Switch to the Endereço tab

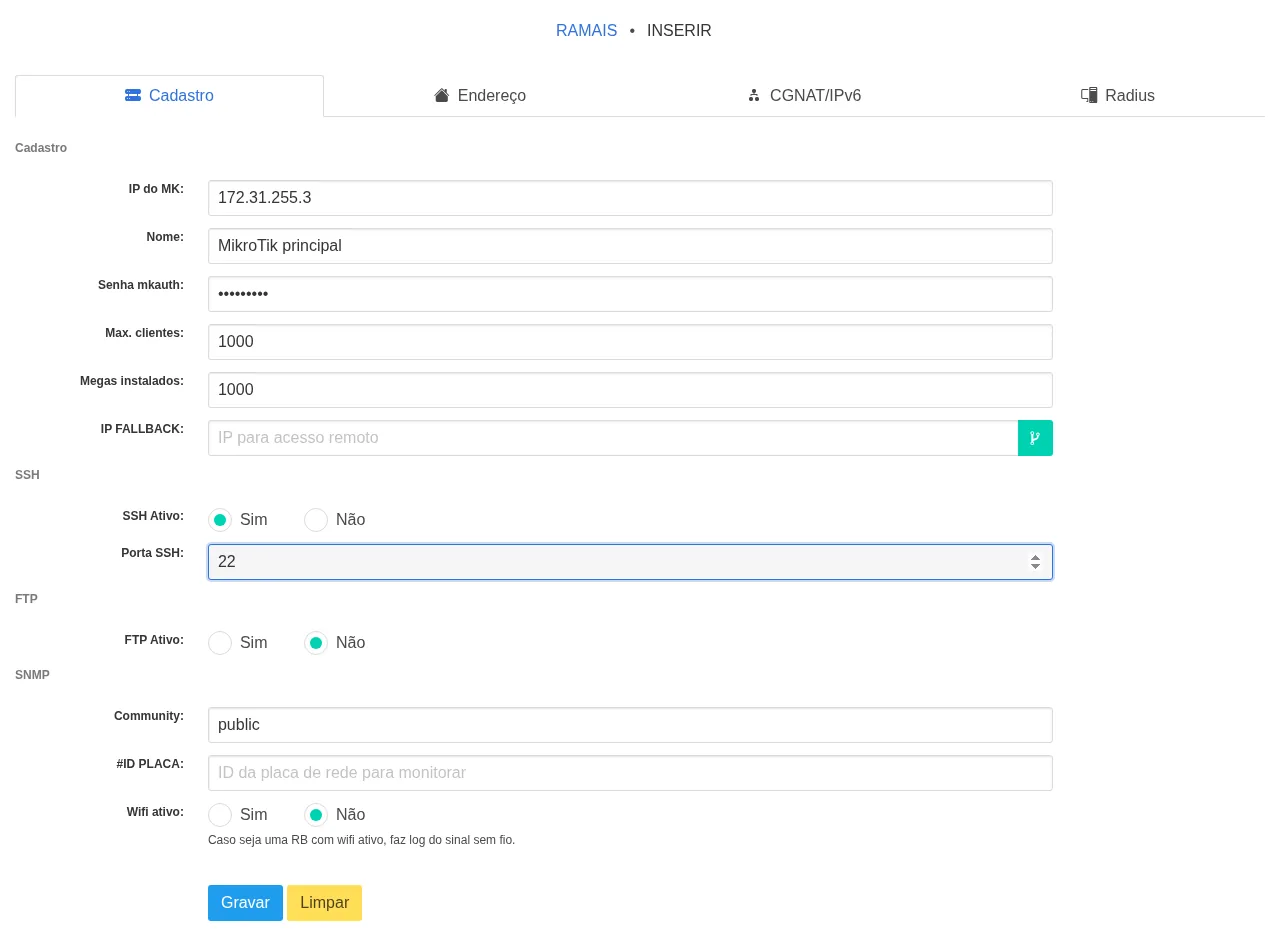tap(480, 96)
